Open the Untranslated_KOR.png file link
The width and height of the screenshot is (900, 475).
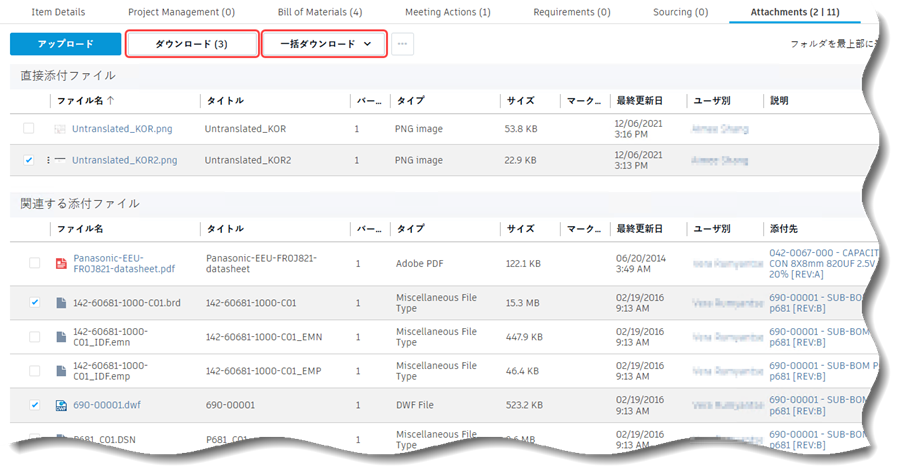pyautogui.click(x=122, y=129)
